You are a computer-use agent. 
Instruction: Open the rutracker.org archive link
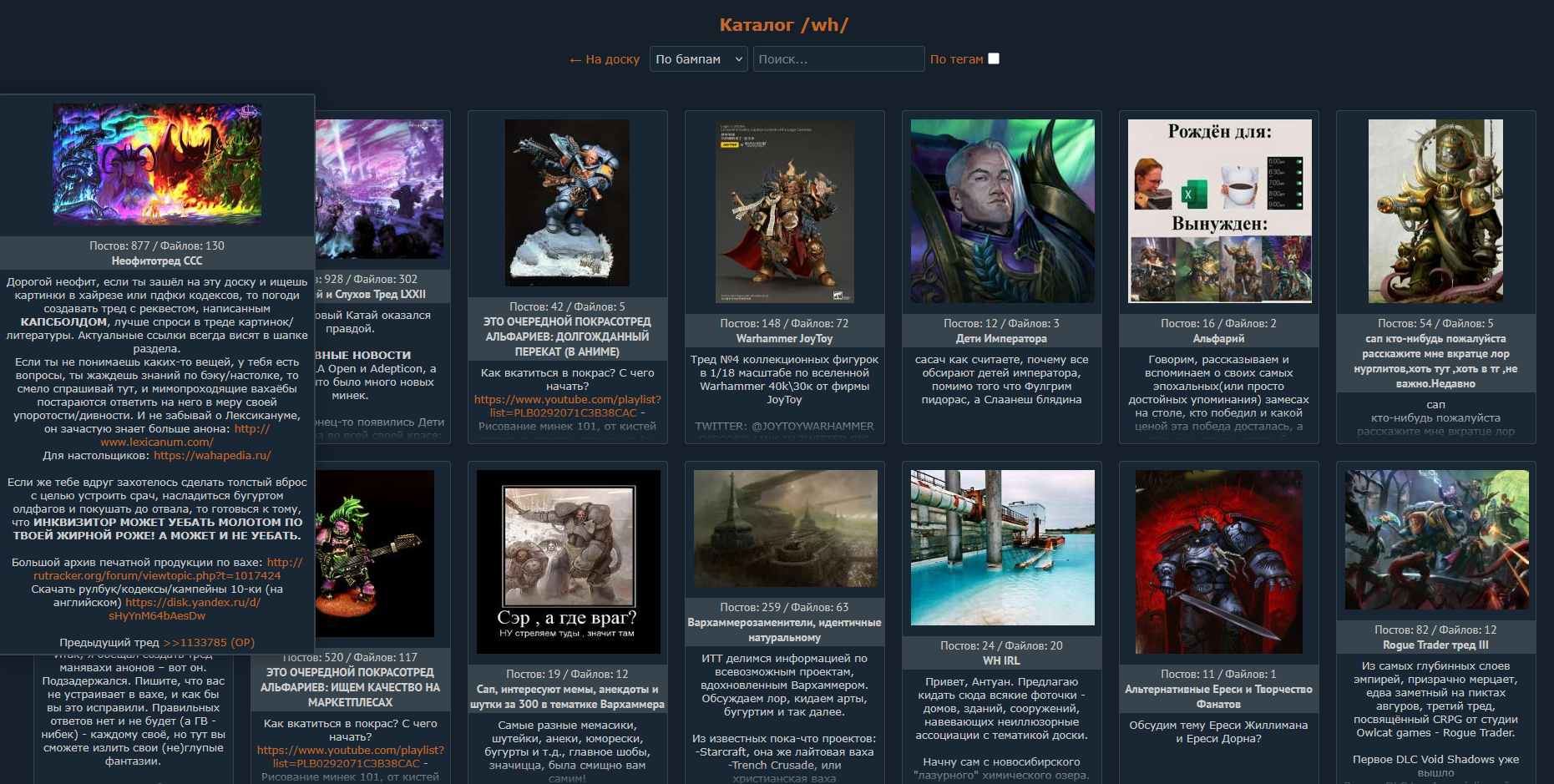coord(157,576)
